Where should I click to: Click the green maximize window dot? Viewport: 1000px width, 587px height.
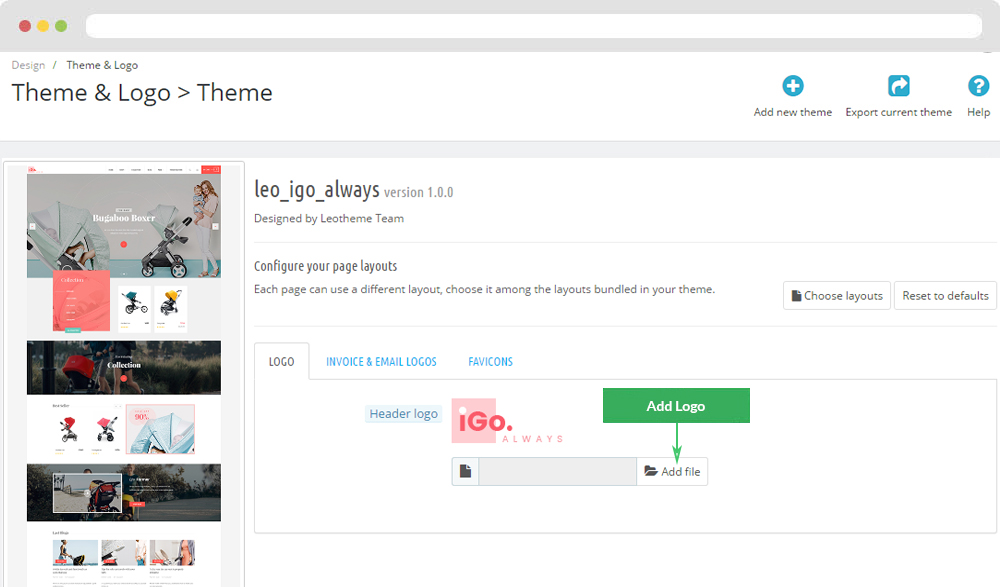pos(61,25)
